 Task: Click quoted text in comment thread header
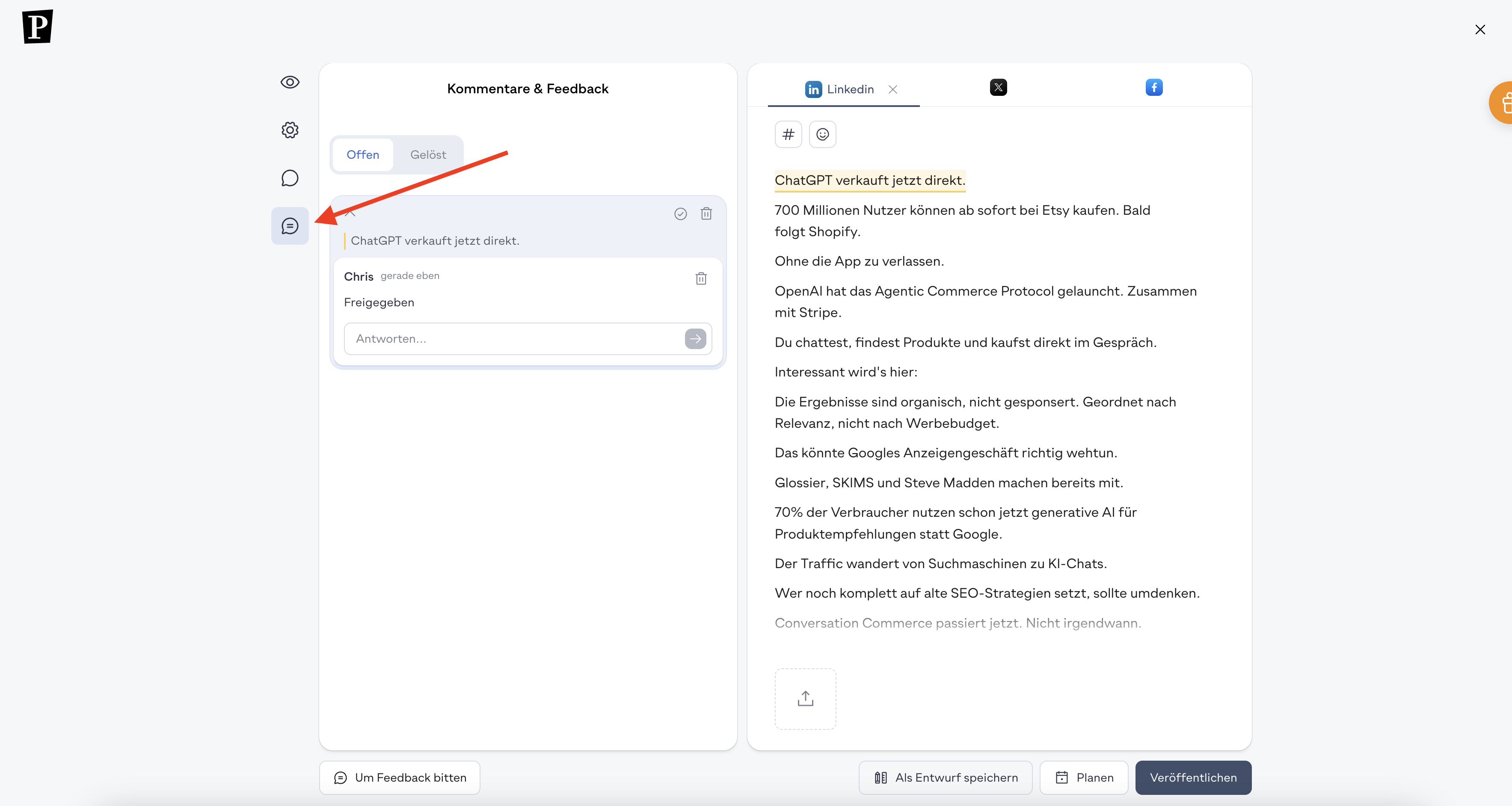tap(435, 241)
